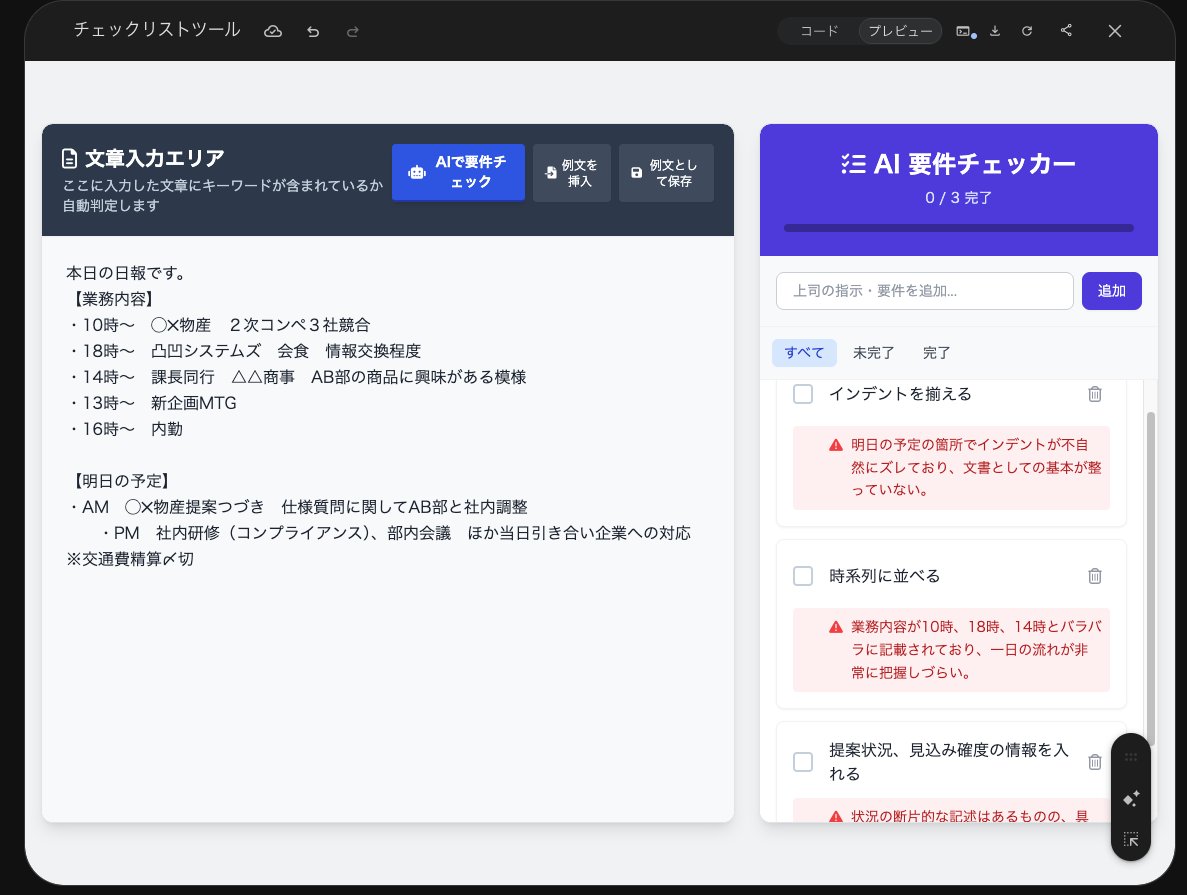Click the checklist icon beside AI 要件チェッカー

coord(853,164)
